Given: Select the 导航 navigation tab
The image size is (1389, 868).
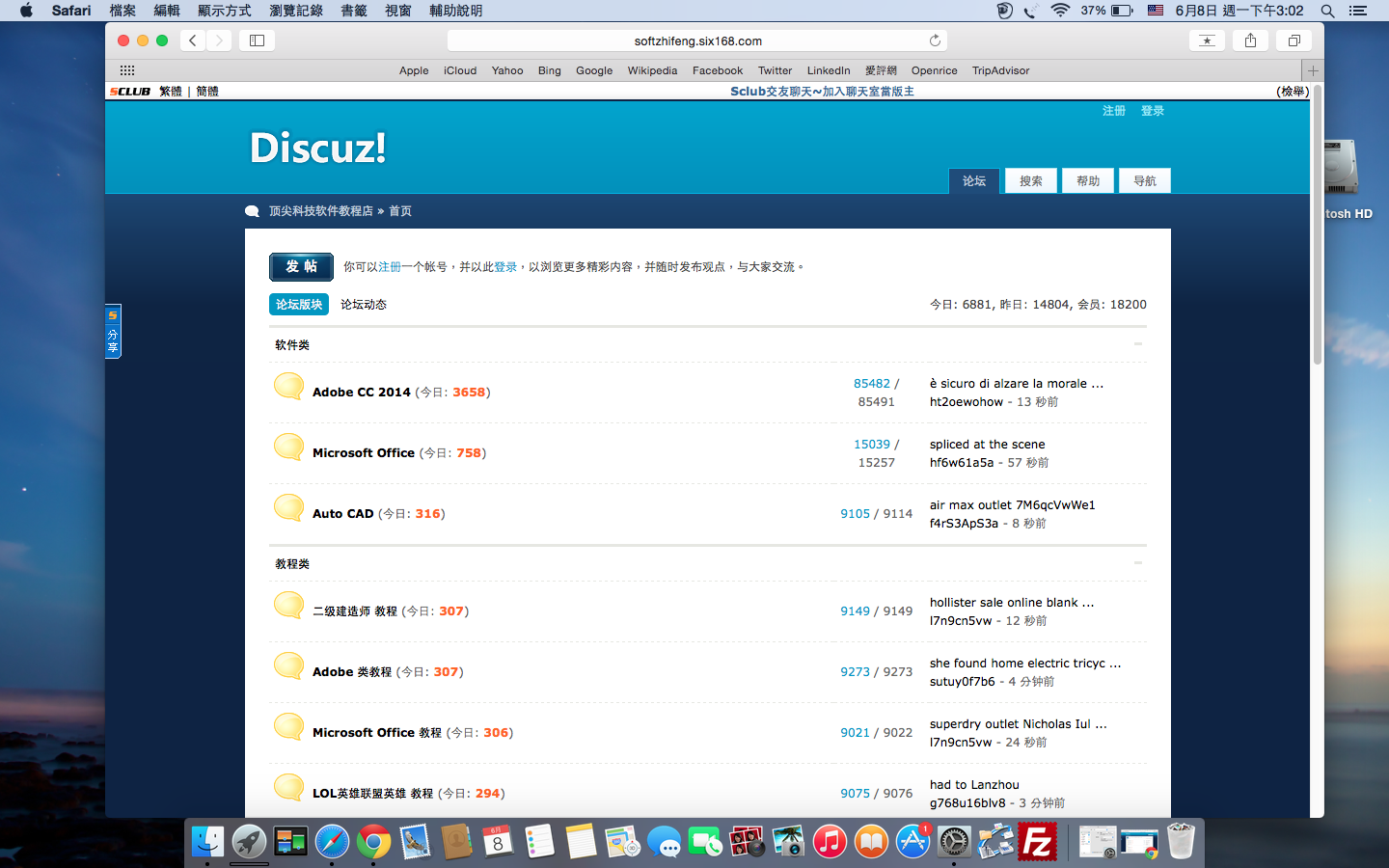Looking at the screenshot, I should coord(1145,180).
